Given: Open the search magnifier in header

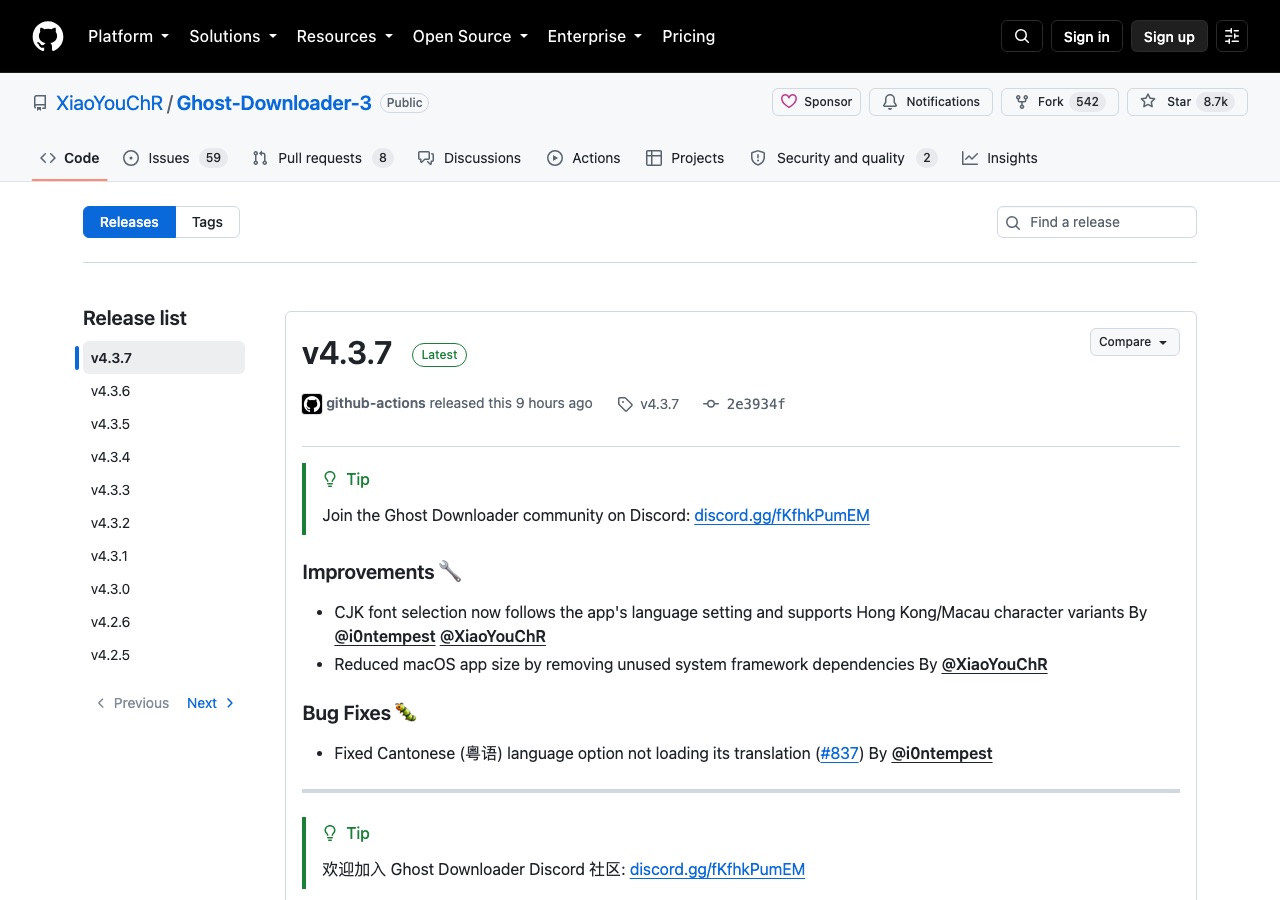Looking at the screenshot, I should [x=1022, y=36].
